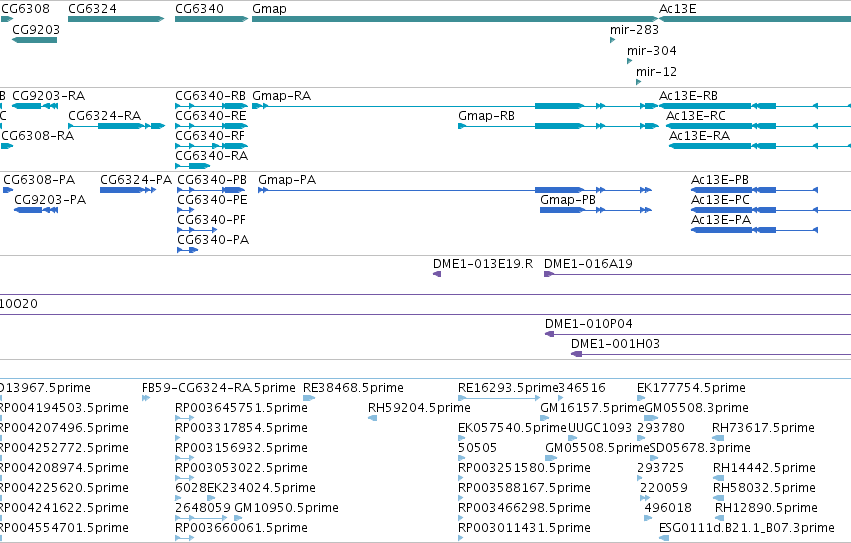Click the Ac13E-RA transcript label
This screenshot has height=543, width=851.
click(699, 136)
